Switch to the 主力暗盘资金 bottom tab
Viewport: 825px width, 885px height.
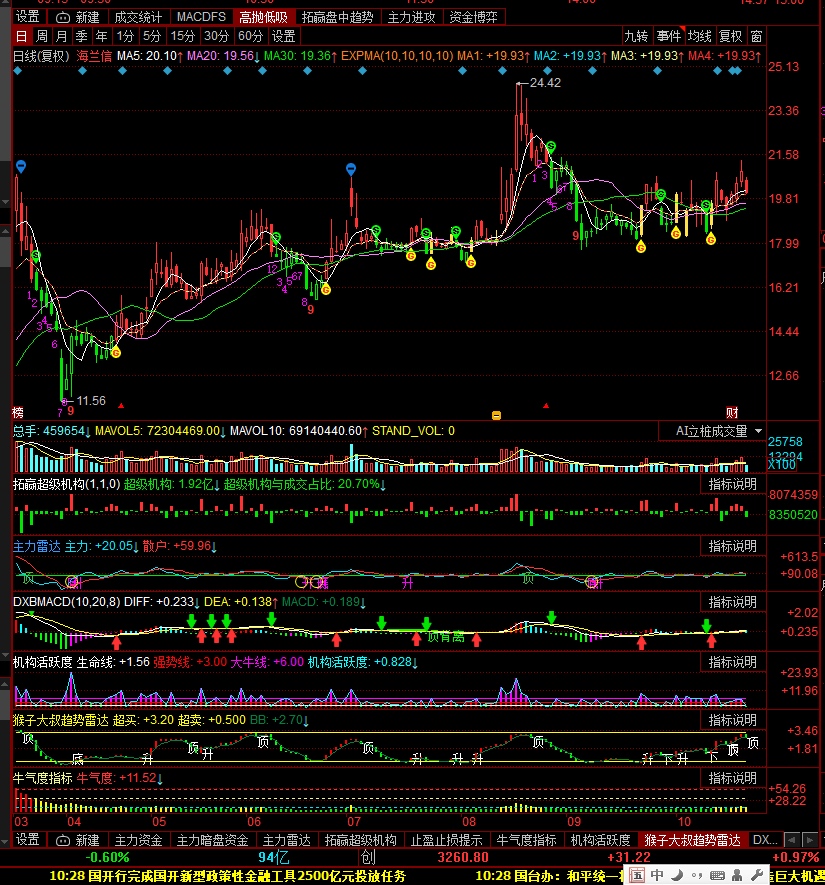coord(213,840)
